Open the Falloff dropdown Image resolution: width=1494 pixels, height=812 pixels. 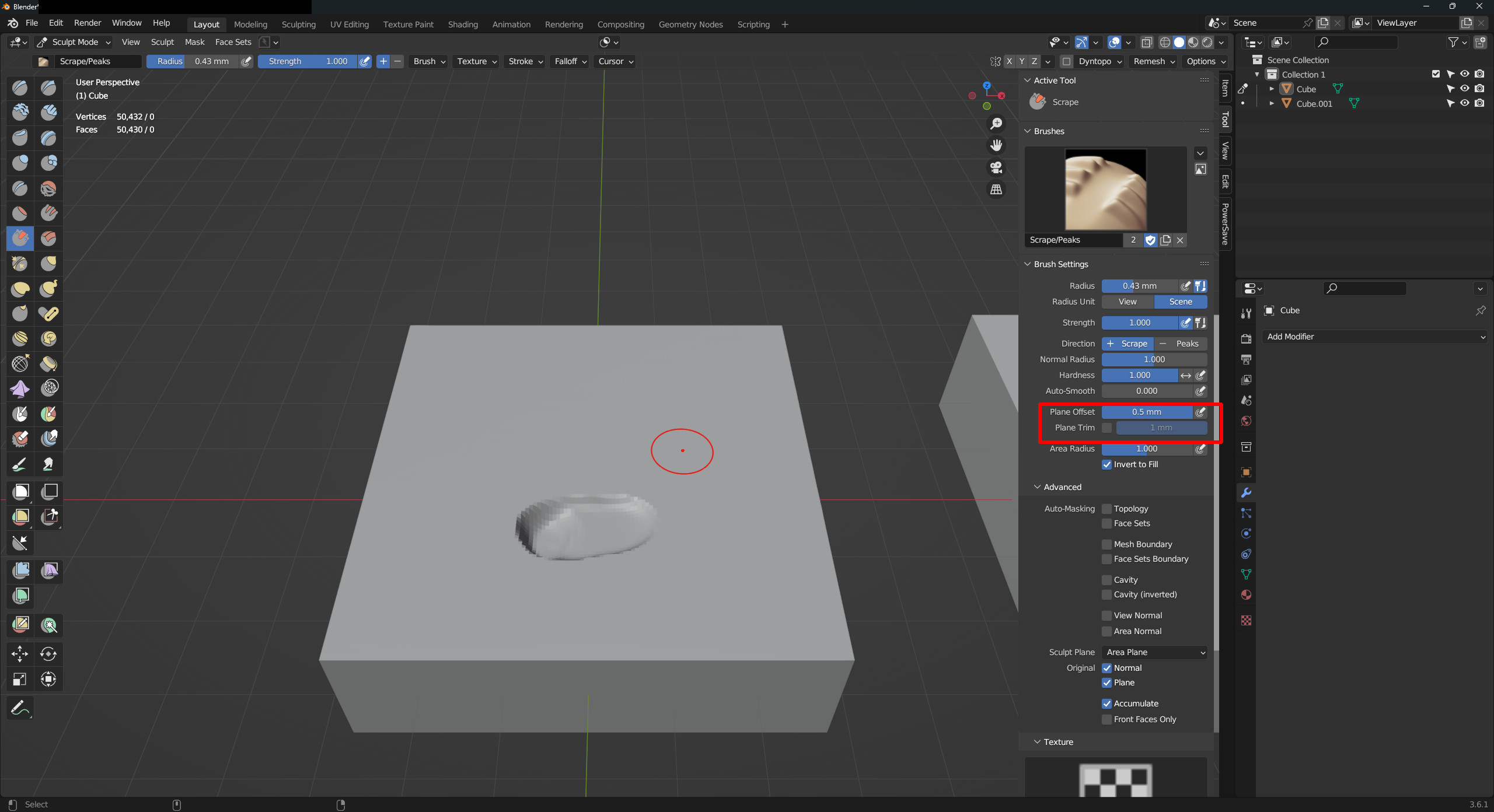coord(570,61)
